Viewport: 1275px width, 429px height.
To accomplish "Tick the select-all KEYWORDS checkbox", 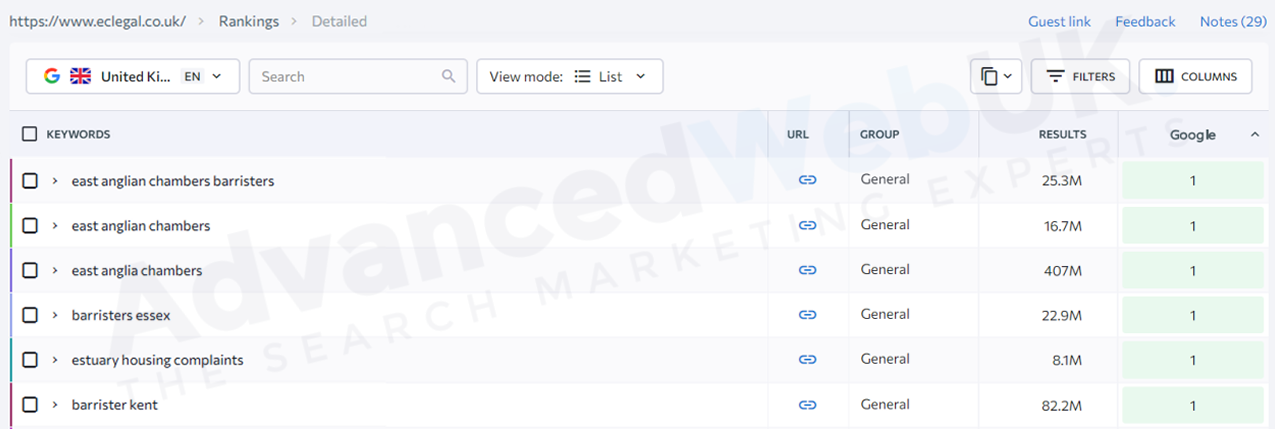I will pos(30,134).
